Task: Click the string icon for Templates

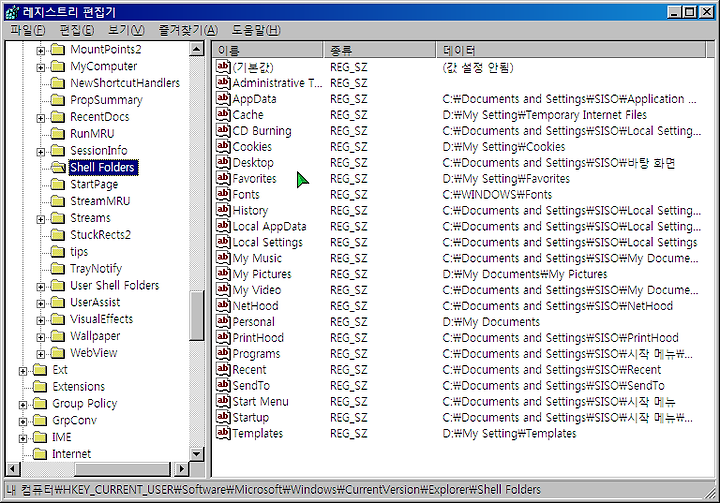Action: click(223, 433)
